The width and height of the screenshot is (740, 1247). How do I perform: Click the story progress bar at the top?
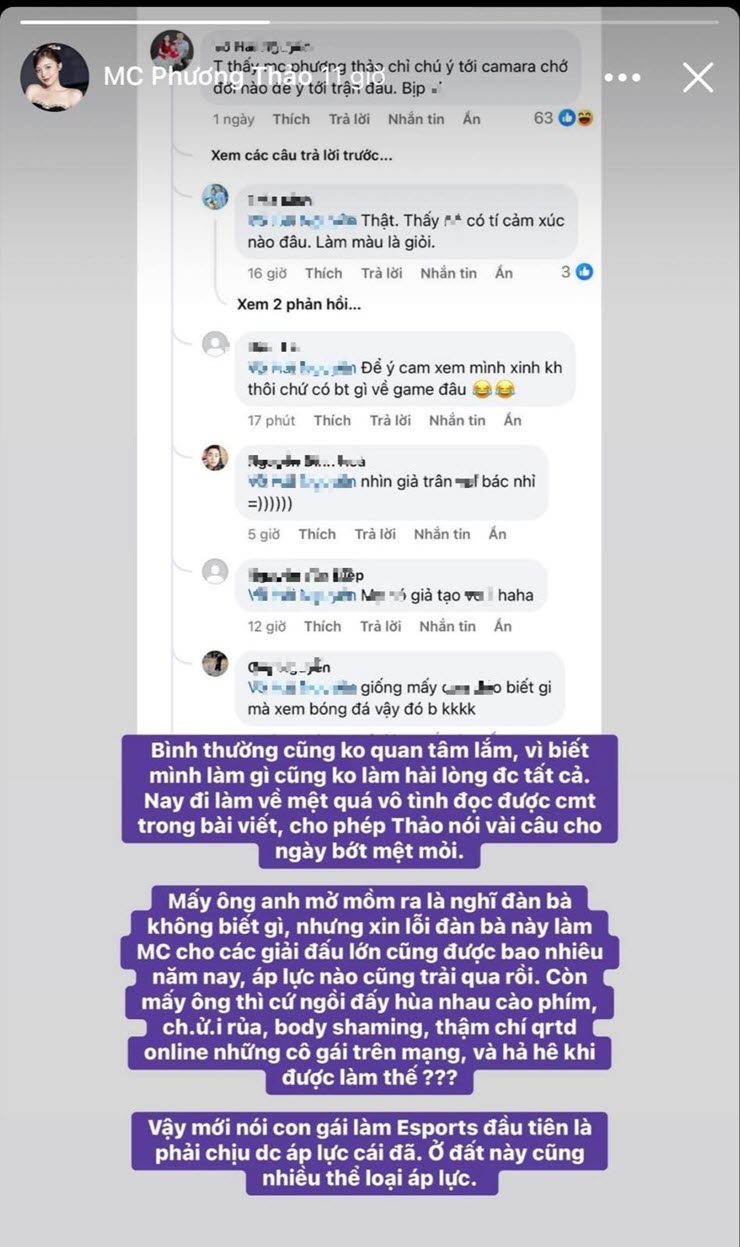(x=370, y=20)
